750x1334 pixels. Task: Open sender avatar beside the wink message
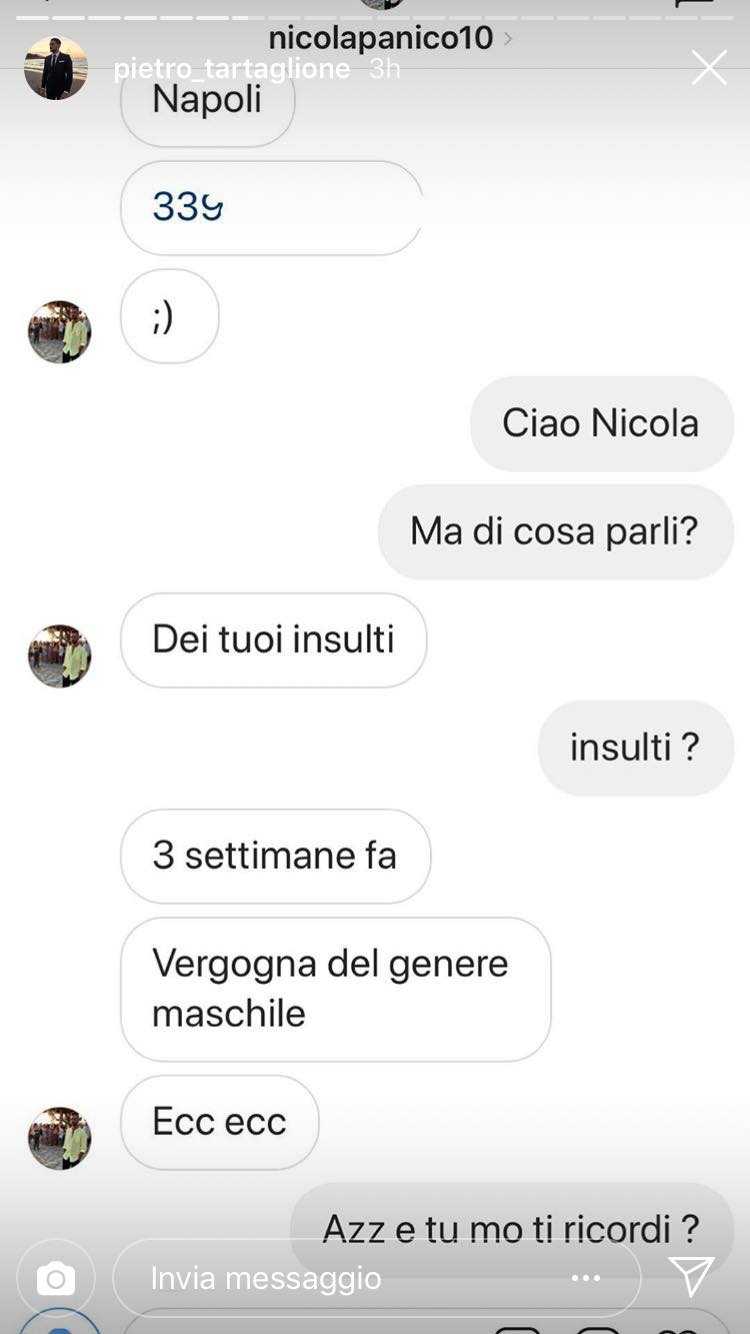pos(59,331)
